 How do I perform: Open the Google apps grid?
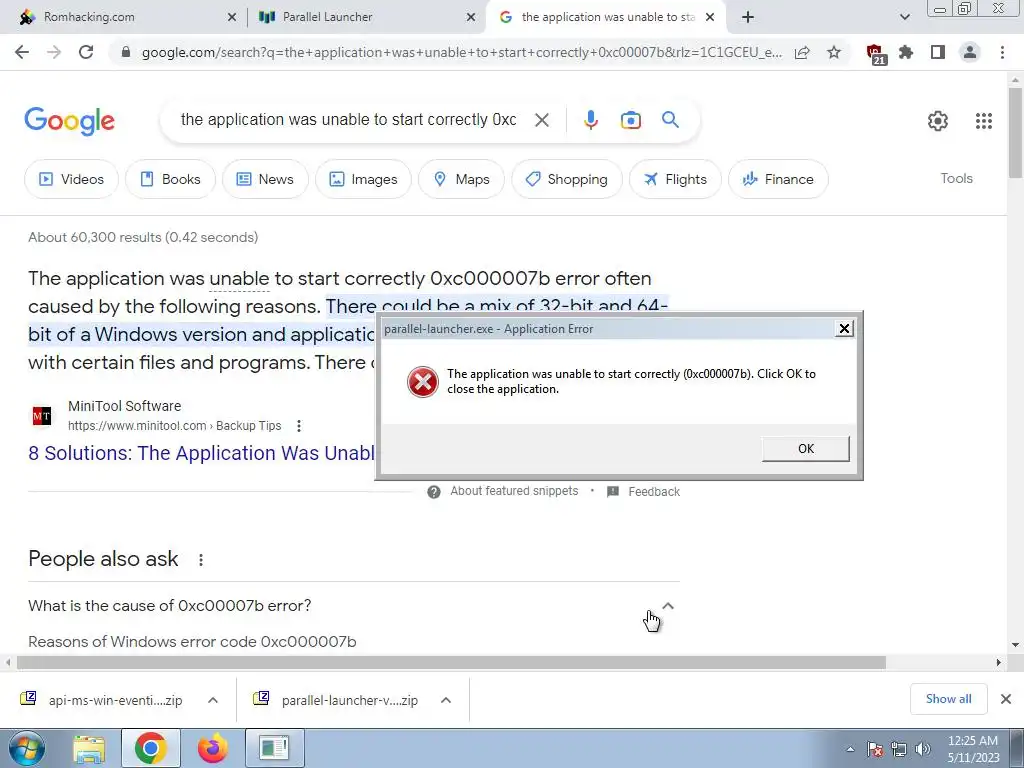pyautogui.click(x=984, y=121)
